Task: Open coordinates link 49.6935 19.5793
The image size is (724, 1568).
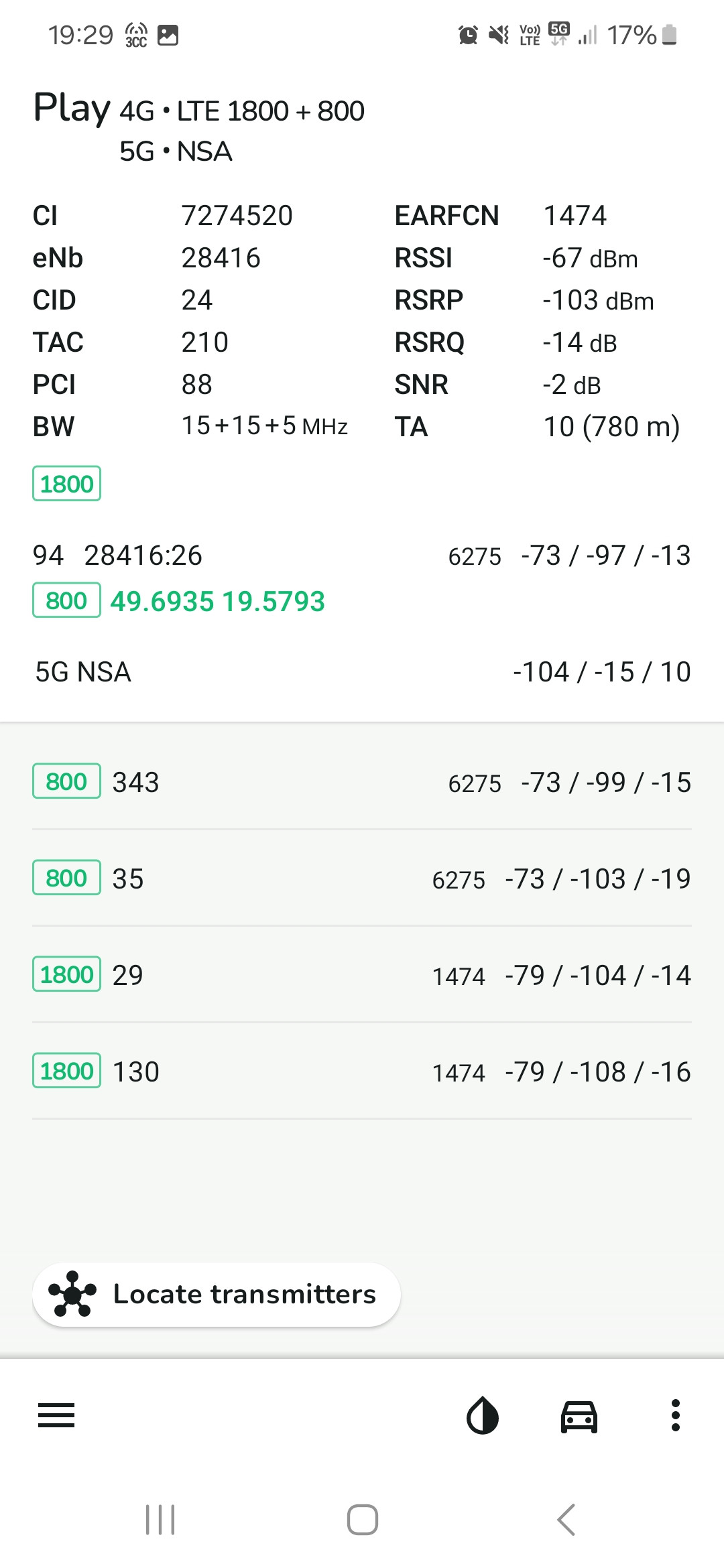Action: (x=217, y=601)
